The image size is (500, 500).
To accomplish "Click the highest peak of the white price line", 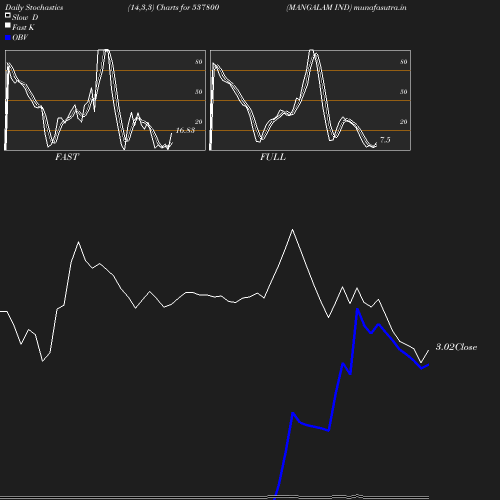I will tap(292, 229).
